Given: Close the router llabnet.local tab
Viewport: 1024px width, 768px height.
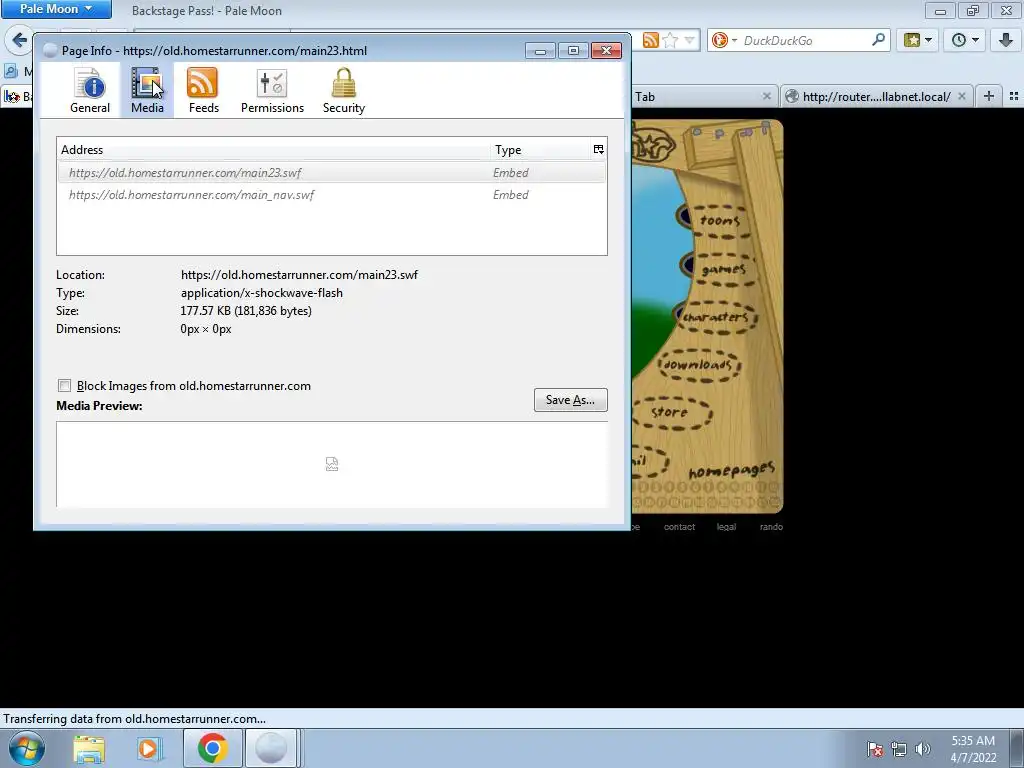Looking at the screenshot, I should click(x=961, y=96).
